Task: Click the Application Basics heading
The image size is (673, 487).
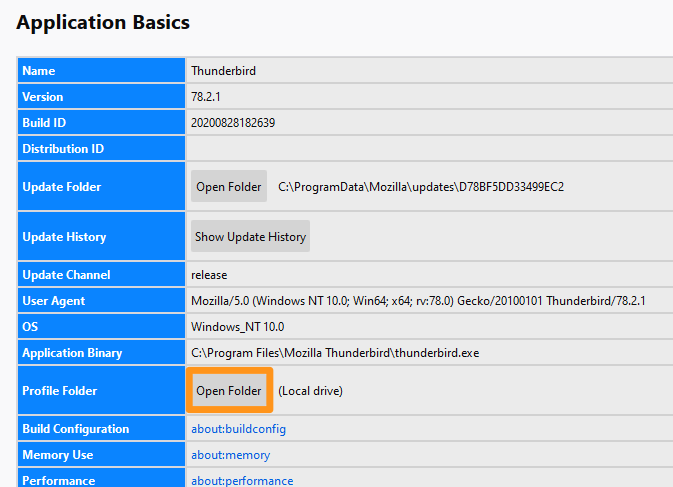Action: tap(103, 22)
